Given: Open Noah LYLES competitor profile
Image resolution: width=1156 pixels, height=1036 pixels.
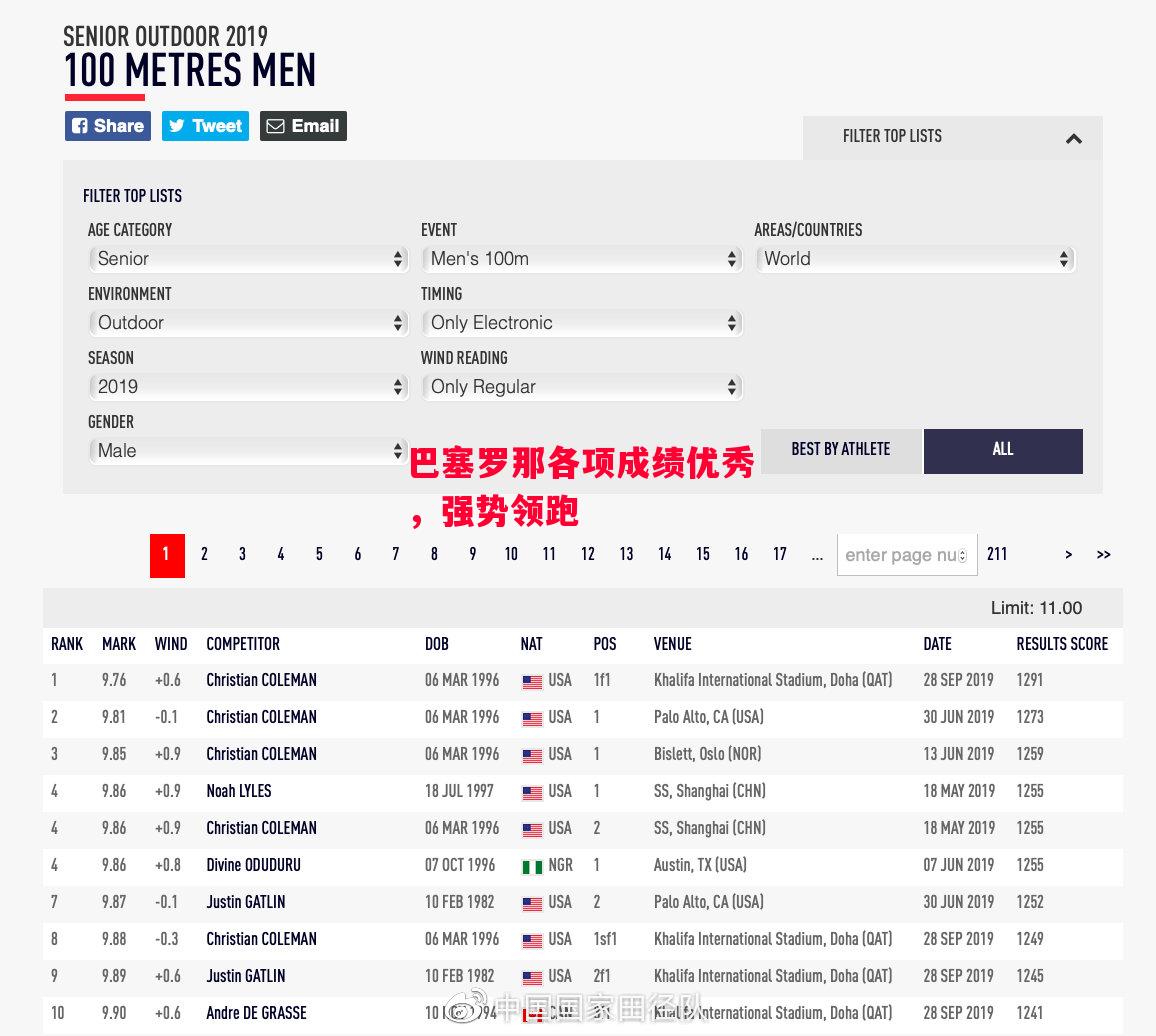Looking at the screenshot, I should click(x=239, y=791).
